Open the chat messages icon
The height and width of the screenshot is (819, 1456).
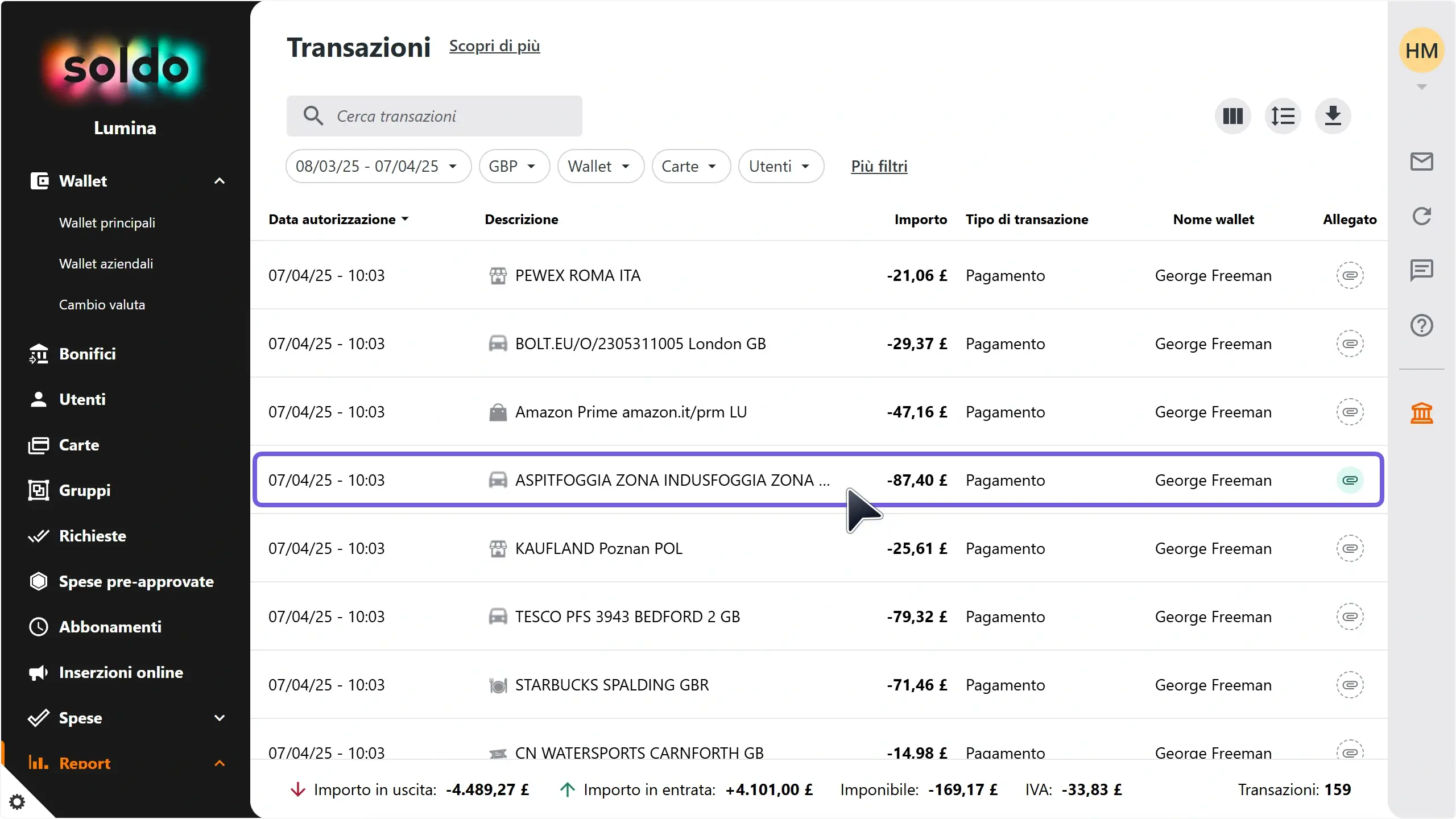(x=1421, y=271)
